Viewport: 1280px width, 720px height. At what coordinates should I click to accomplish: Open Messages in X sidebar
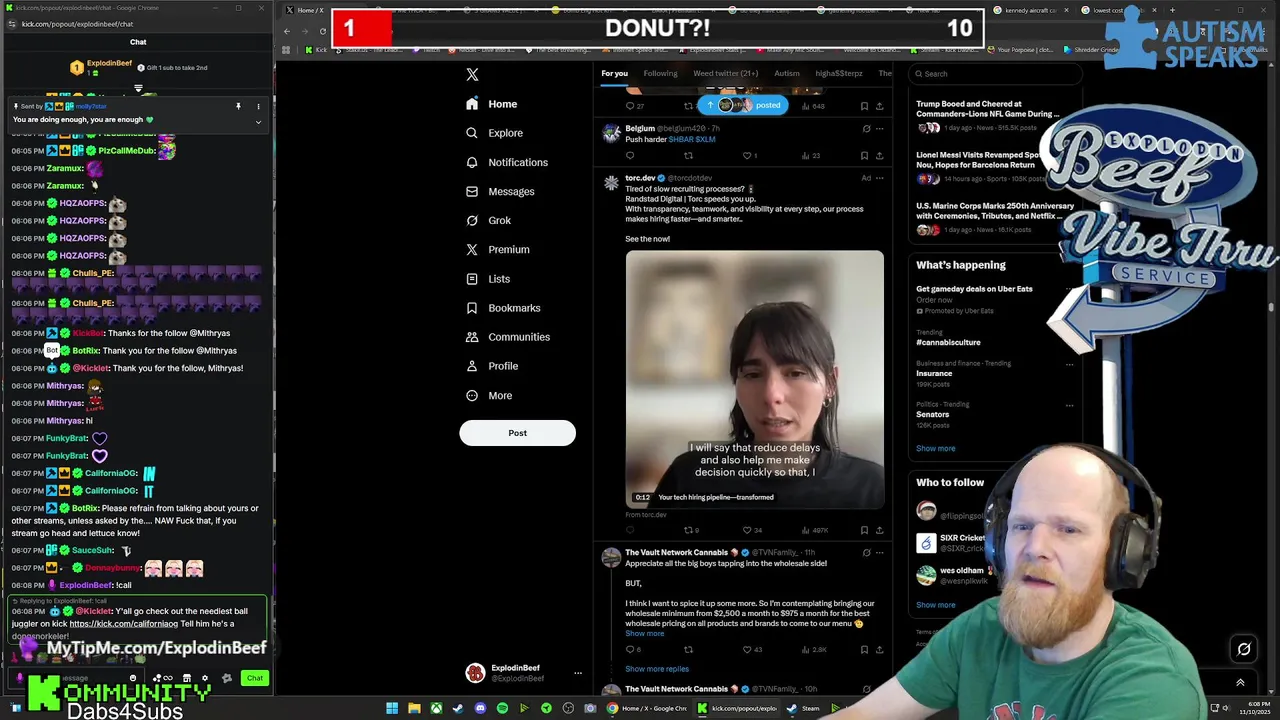click(x=499, y=191)
